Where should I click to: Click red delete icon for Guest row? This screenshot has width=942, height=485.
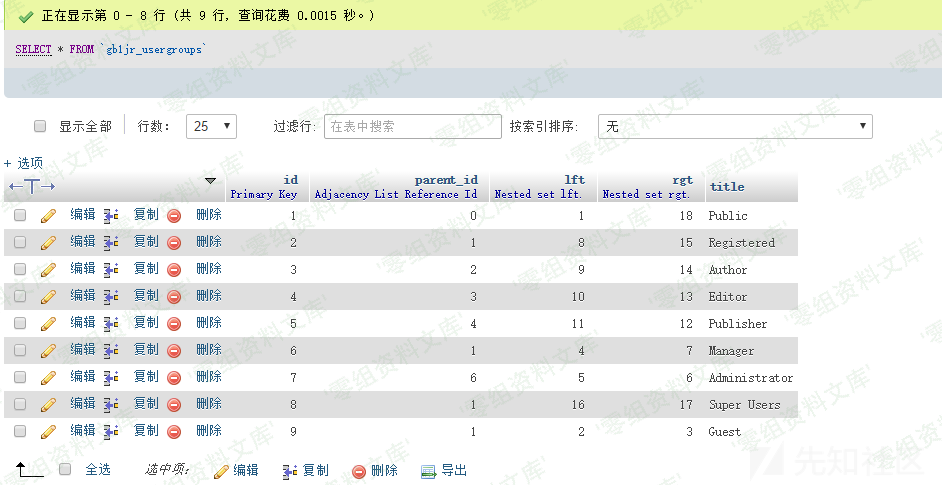[x=174, y=431]
